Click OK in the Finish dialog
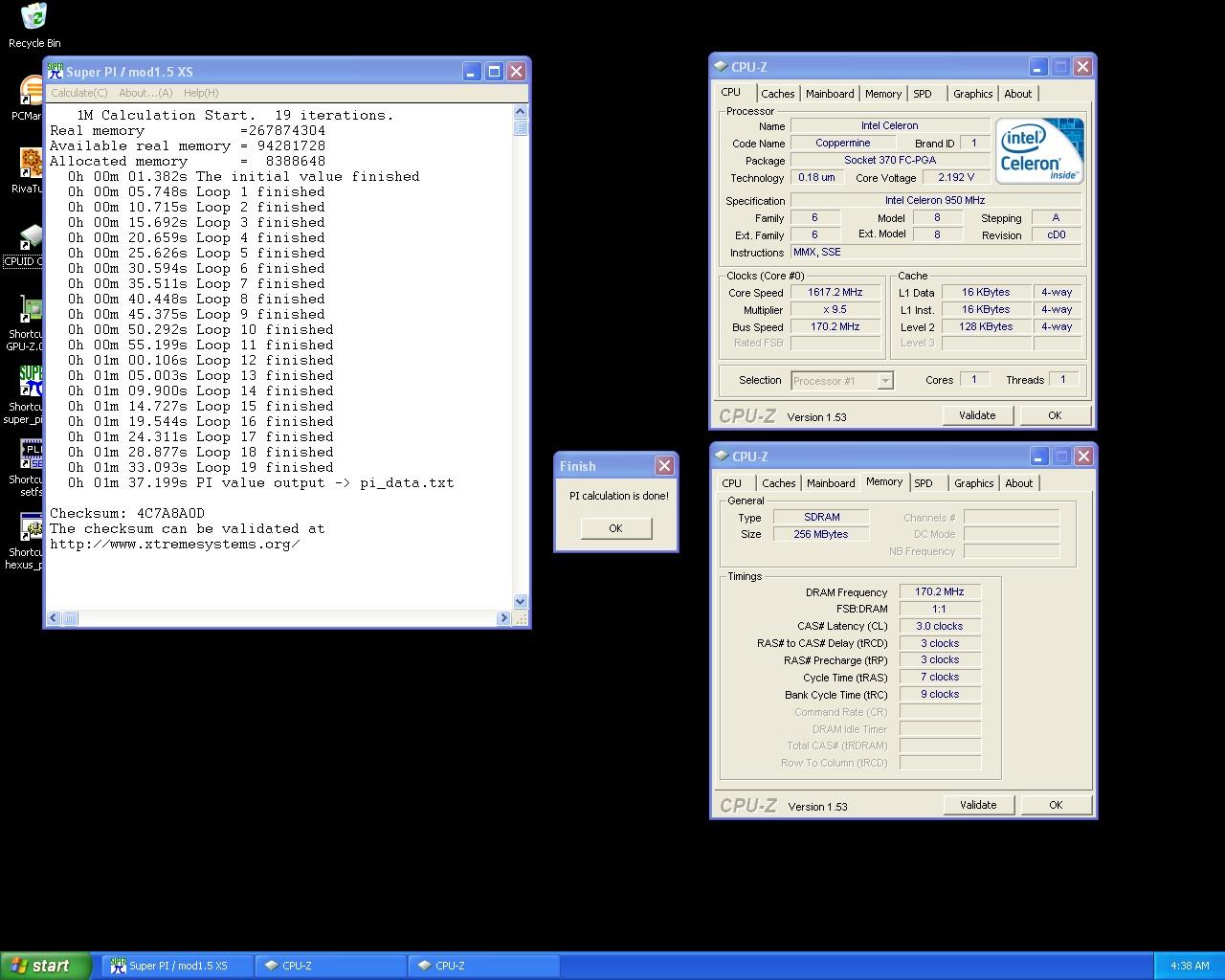1225x980 pixels. tap(615, 528)
